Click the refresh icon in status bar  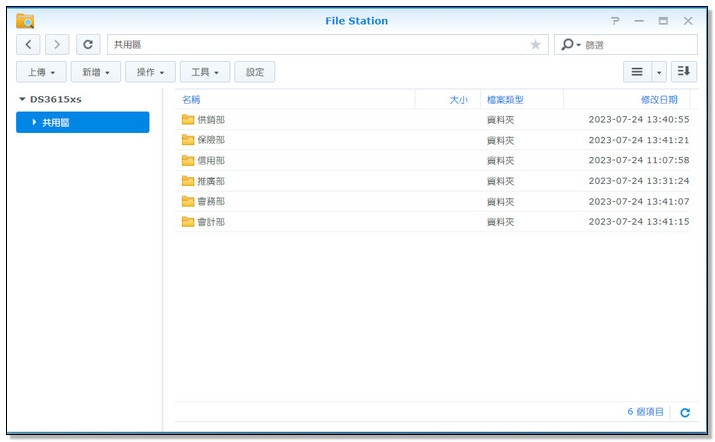click(x=685, y=412)
